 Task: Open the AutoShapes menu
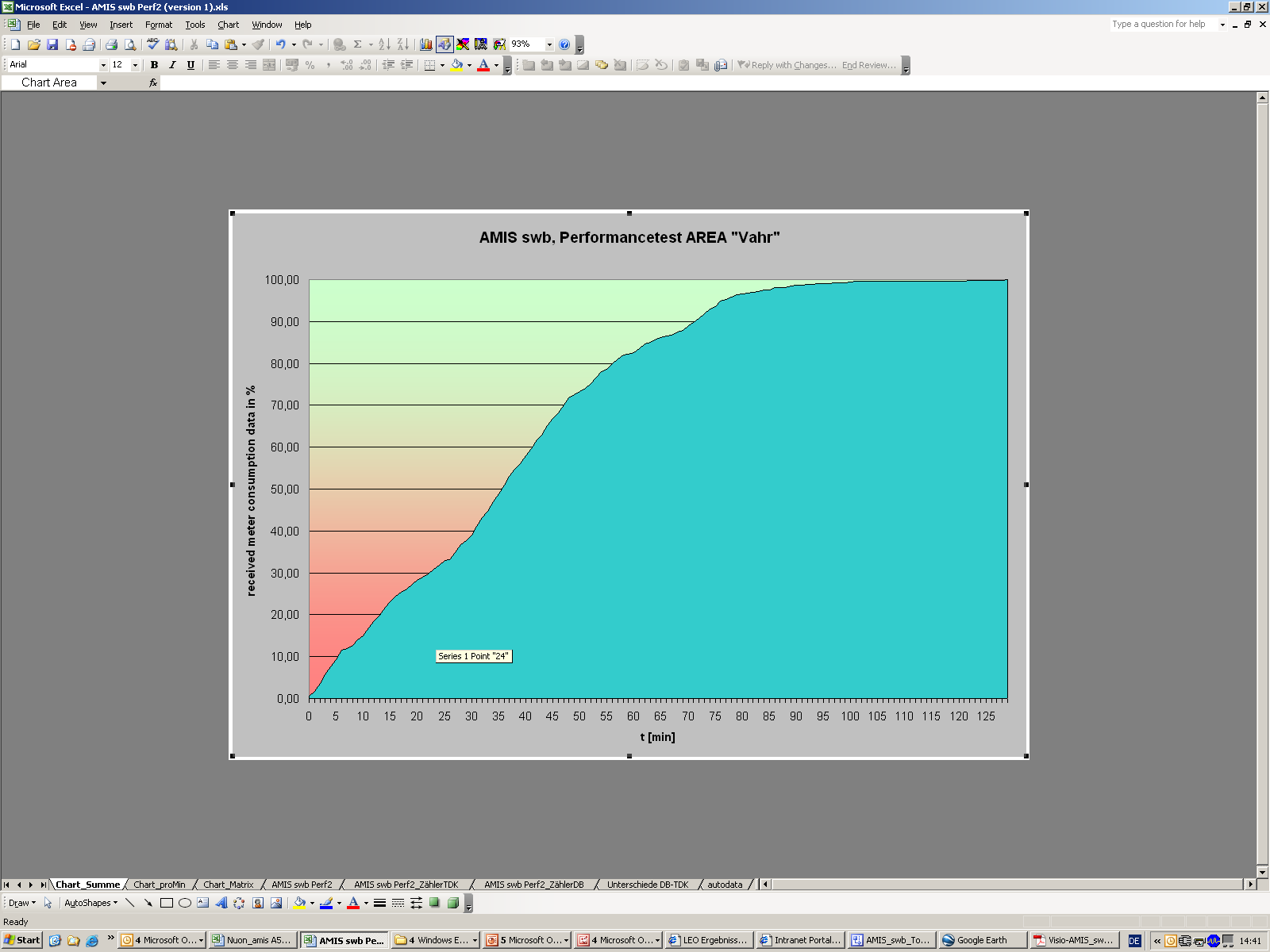point(90,903)
